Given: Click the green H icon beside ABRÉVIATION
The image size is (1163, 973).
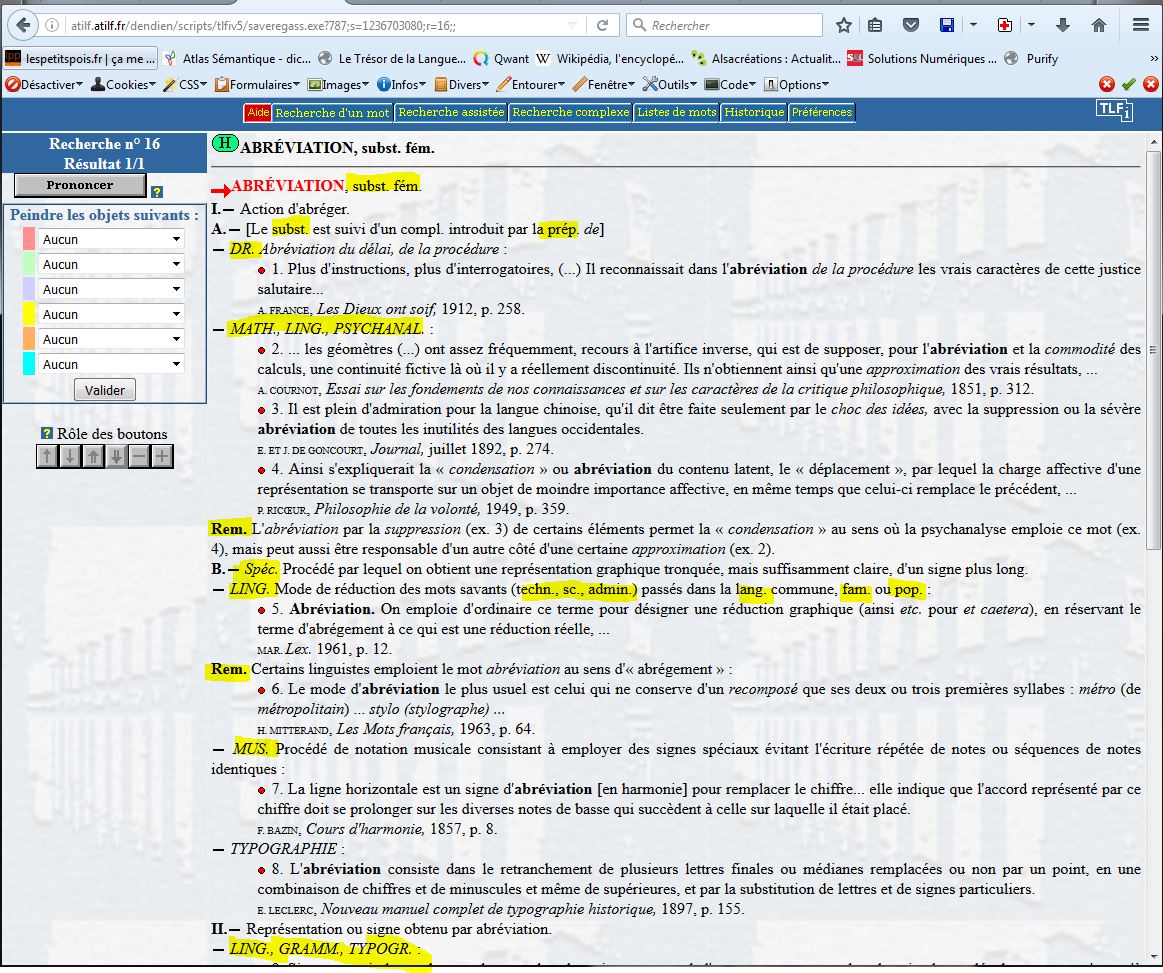Looking at the screenshot, I should (225, 144).
